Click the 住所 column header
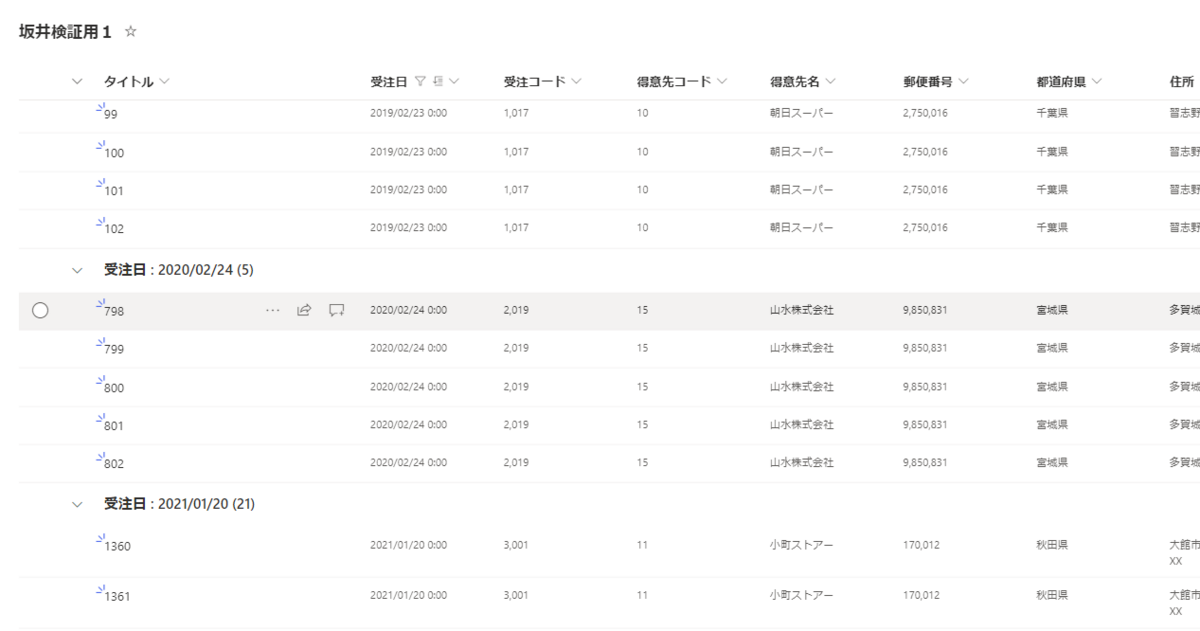The height and width of the screenshot is (631, 1200). [x=1181, y=81]
